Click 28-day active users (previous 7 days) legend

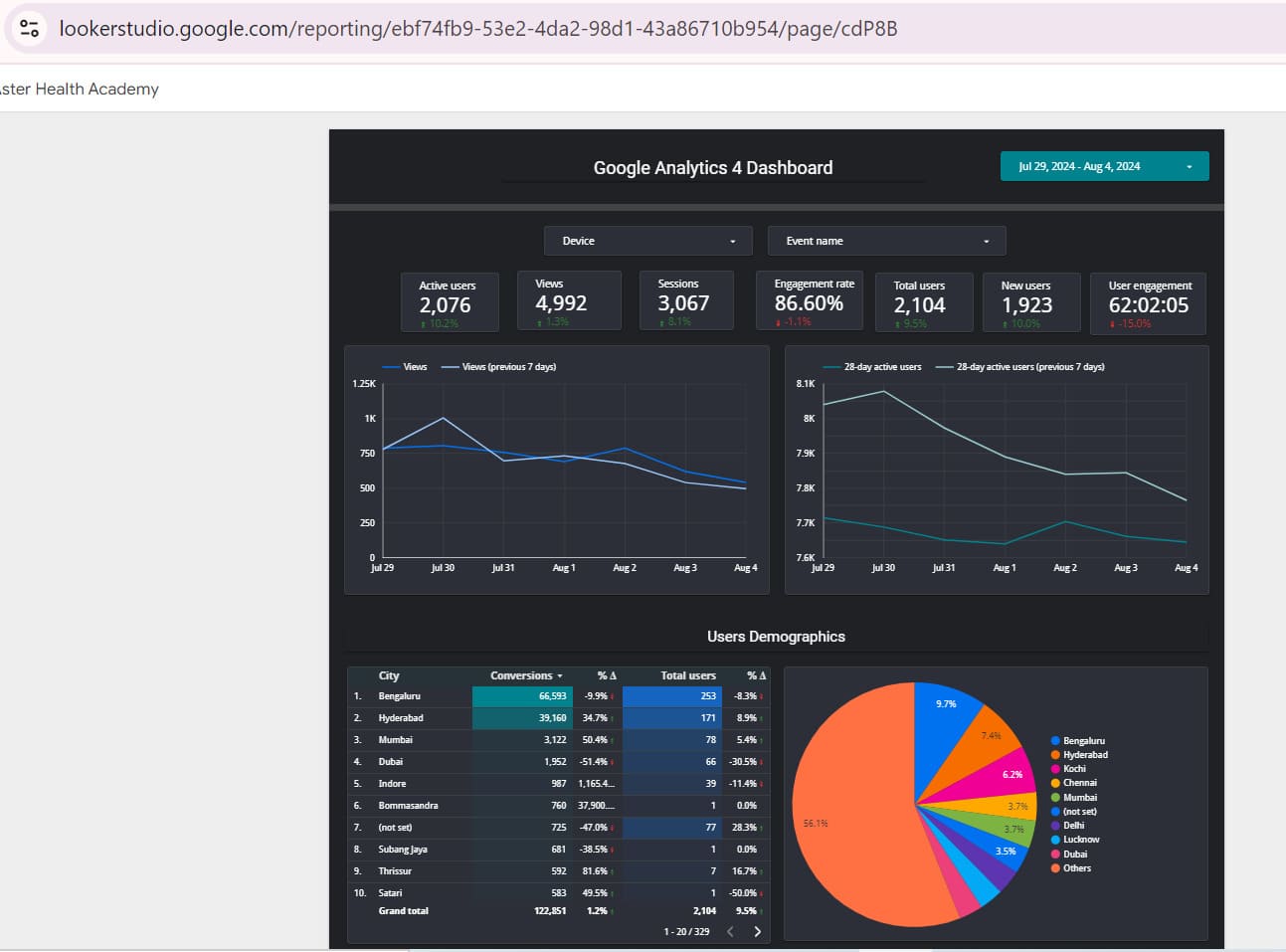coord(1019,367)
